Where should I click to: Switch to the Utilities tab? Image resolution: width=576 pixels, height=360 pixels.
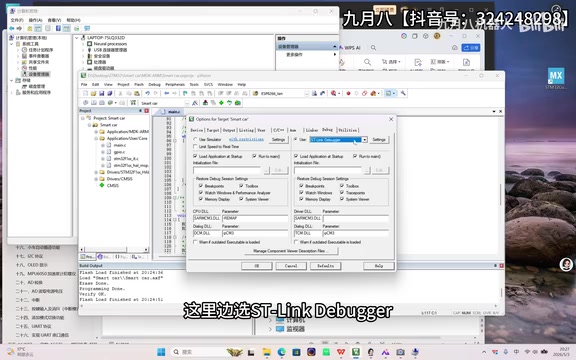348,130
